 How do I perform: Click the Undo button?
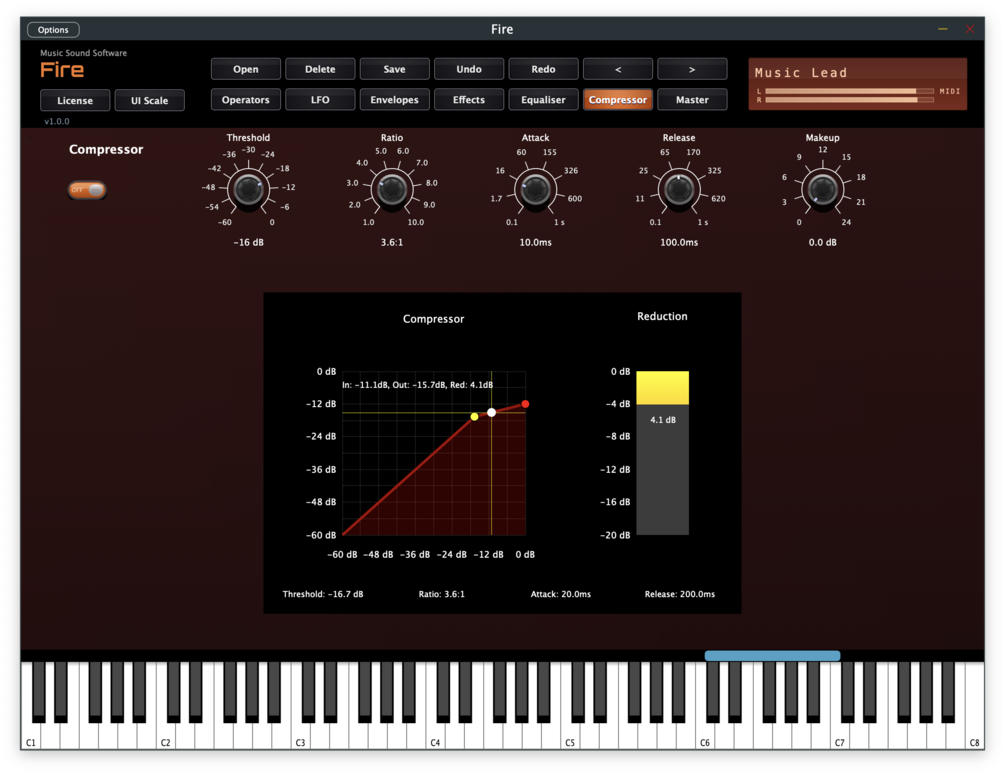click(x=469, y=69)
